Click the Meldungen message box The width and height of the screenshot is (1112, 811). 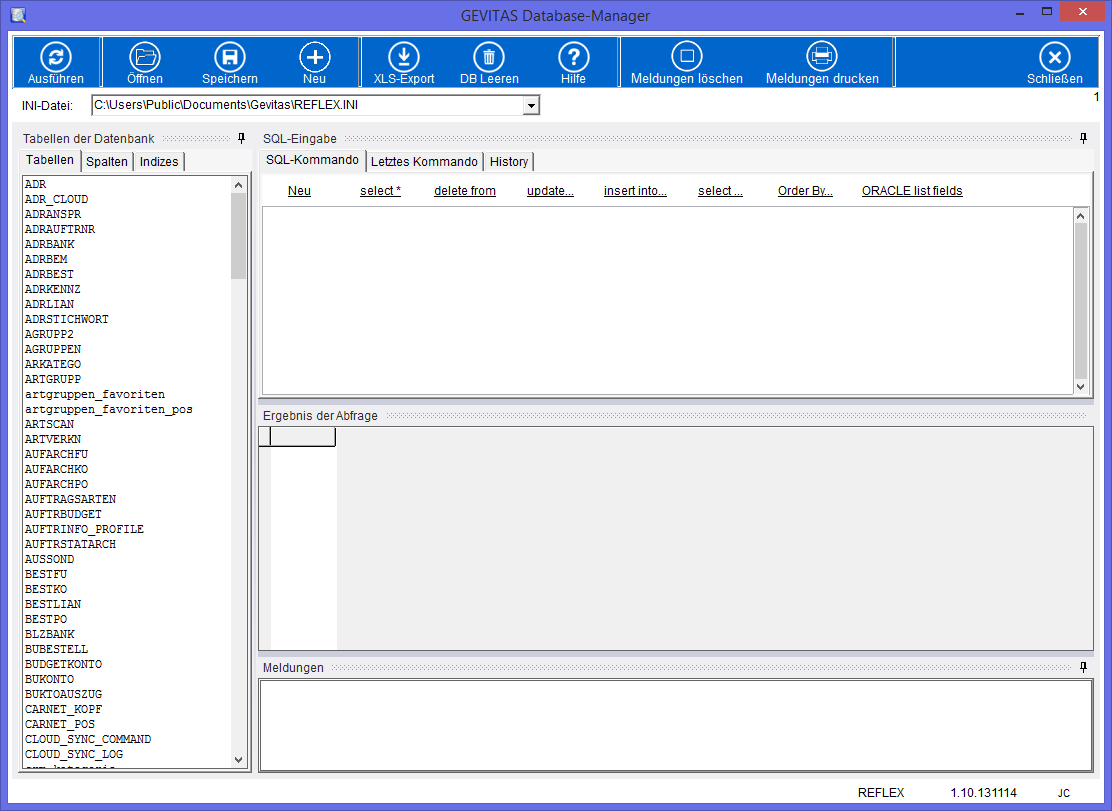(676, 725)
